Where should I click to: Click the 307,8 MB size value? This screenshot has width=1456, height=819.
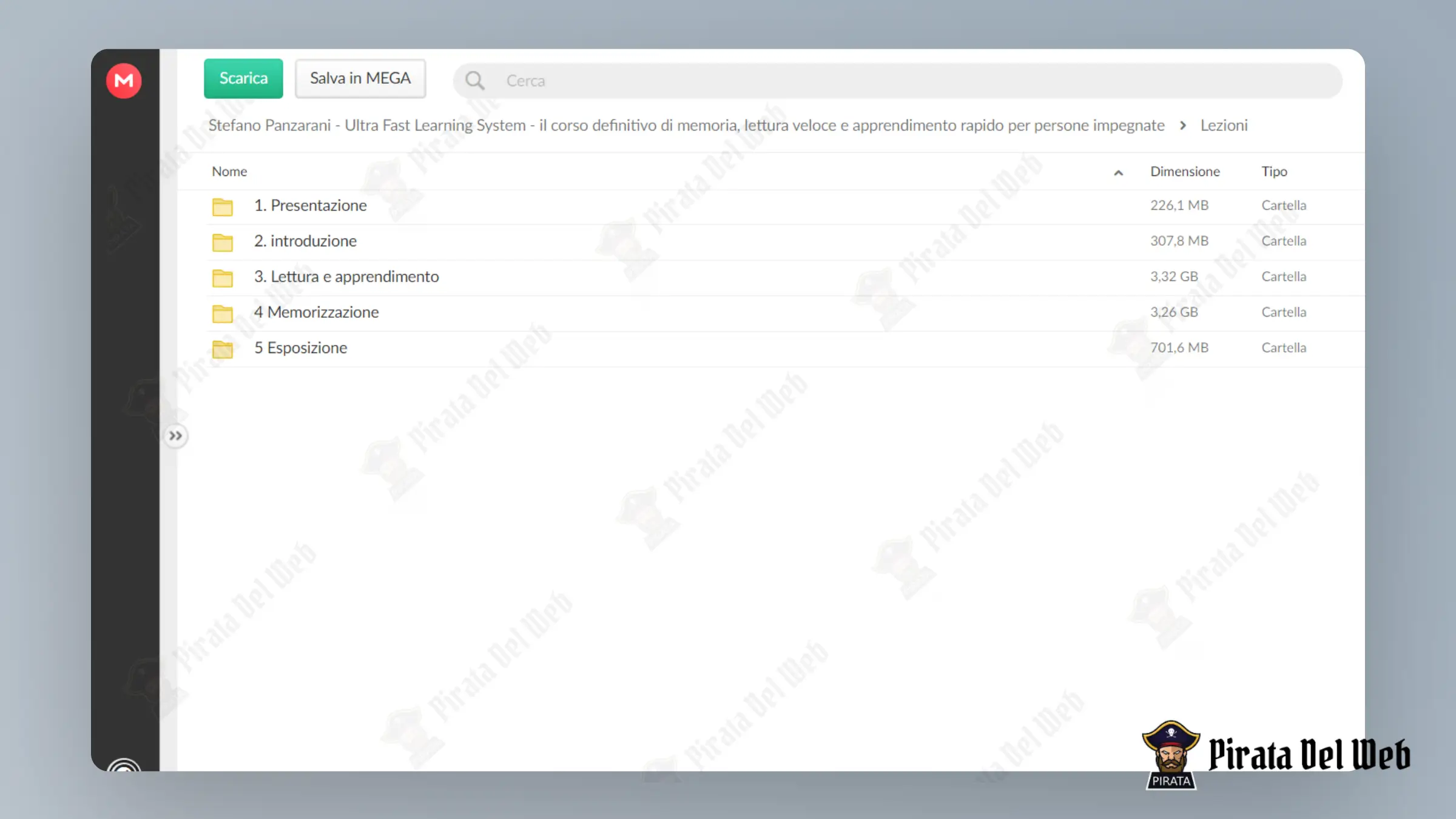(x=1179, y=241)
